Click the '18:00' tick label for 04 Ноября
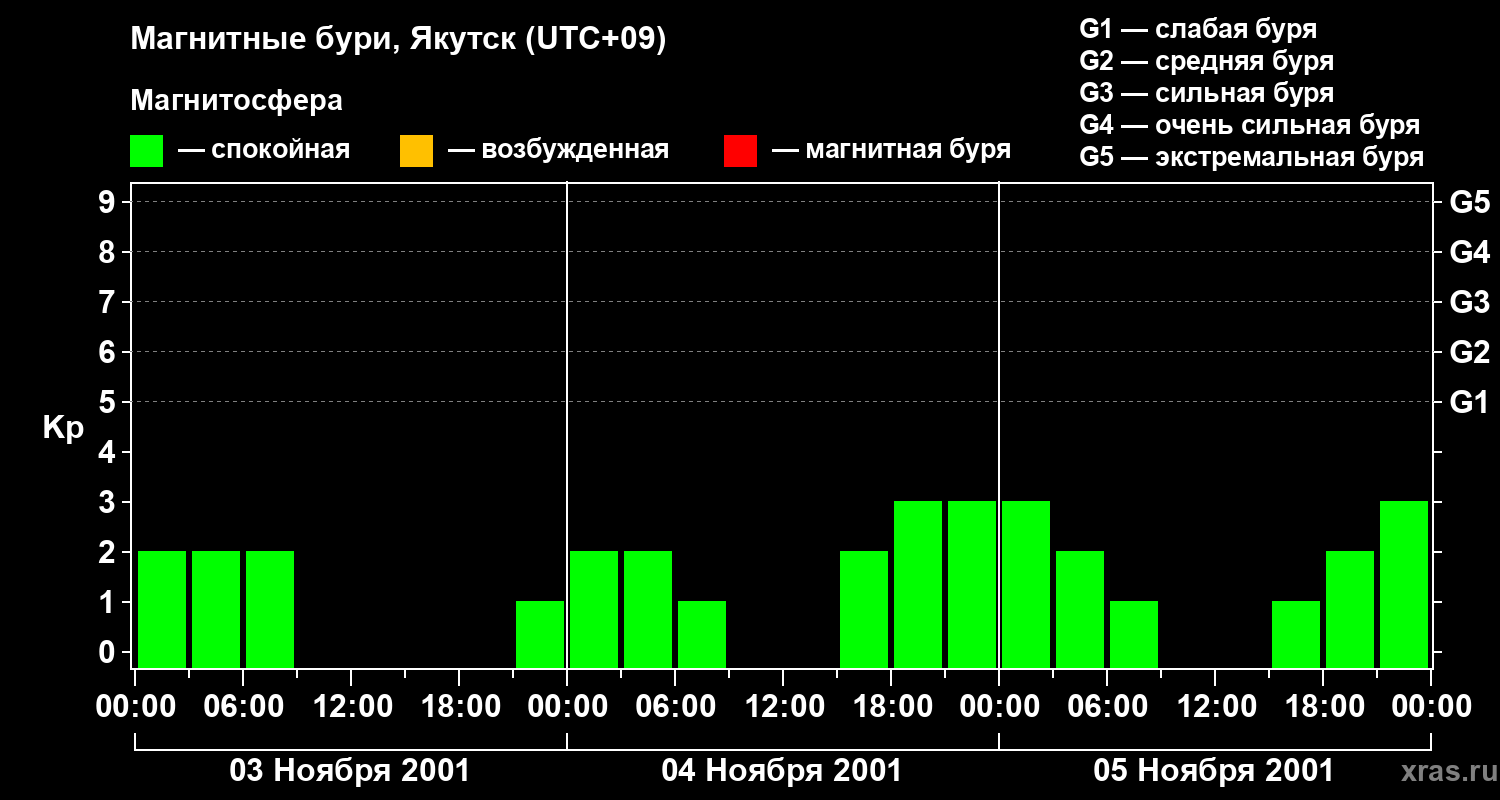This screenshot has width=1500, height=800. pos(891,707)
